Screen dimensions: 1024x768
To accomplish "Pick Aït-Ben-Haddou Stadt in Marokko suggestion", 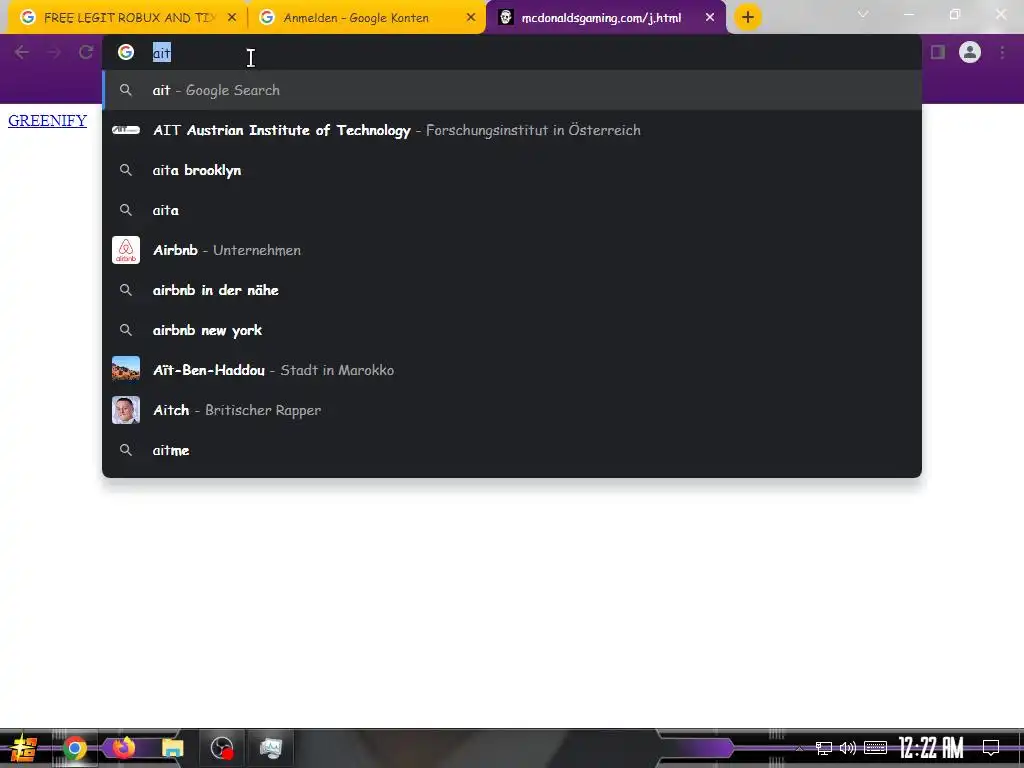I will point(512,370).
